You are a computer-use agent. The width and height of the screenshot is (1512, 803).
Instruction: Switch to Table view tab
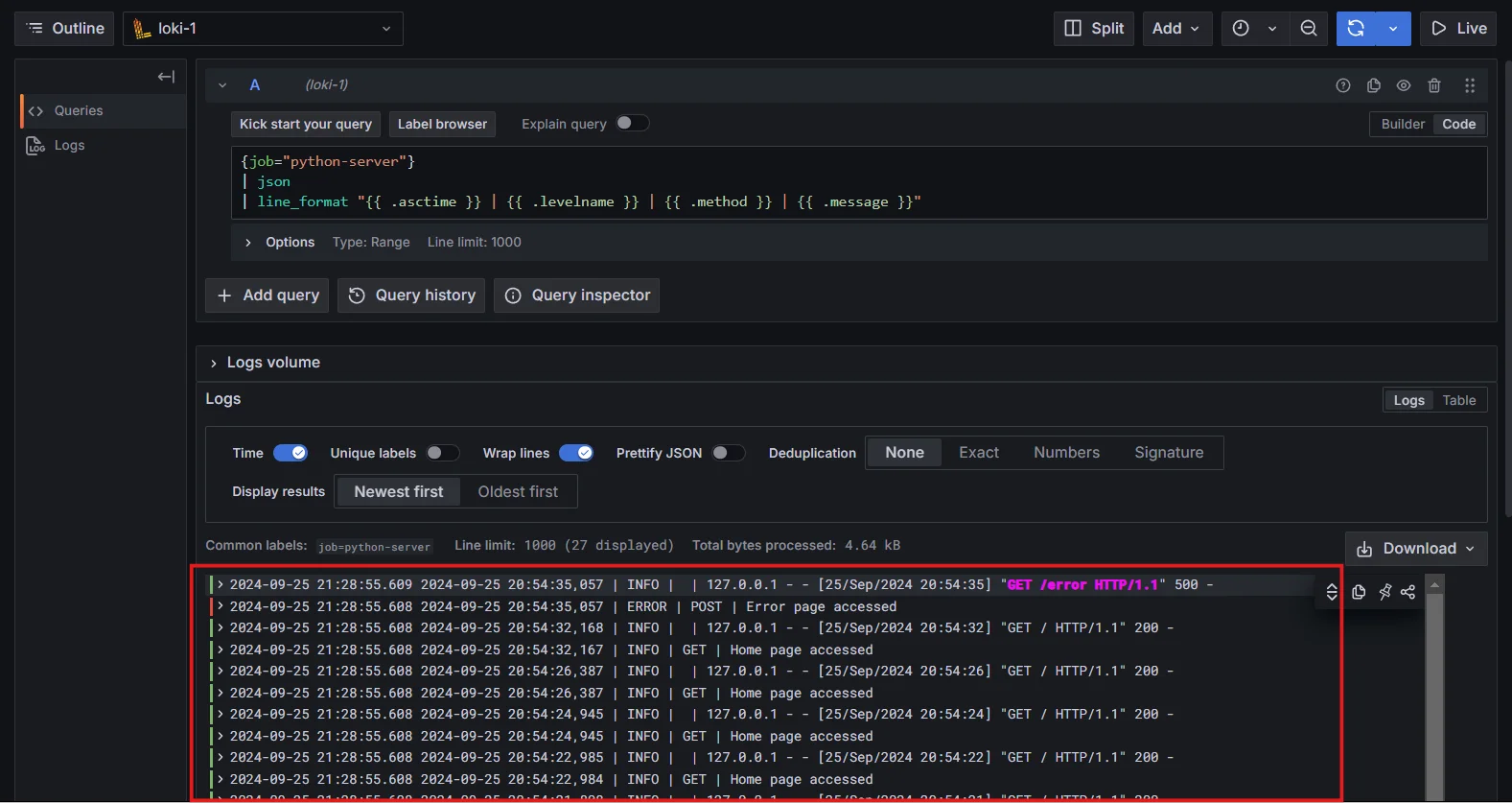tap(1459, 400)
